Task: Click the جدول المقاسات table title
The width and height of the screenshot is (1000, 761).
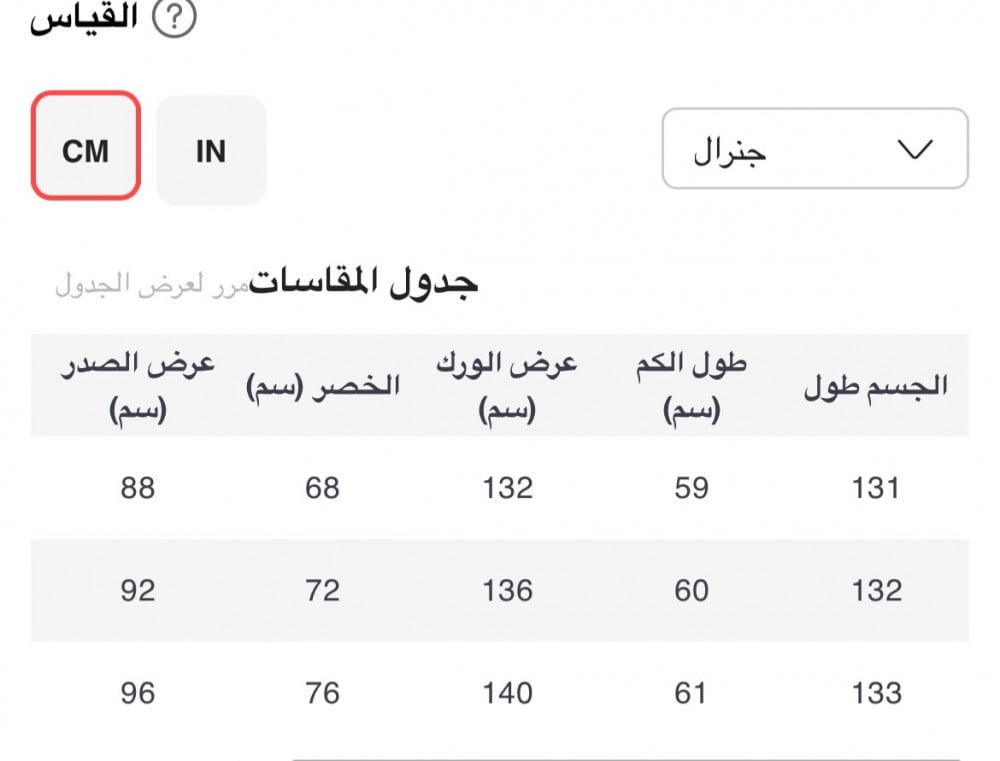Action: point(363,282)
